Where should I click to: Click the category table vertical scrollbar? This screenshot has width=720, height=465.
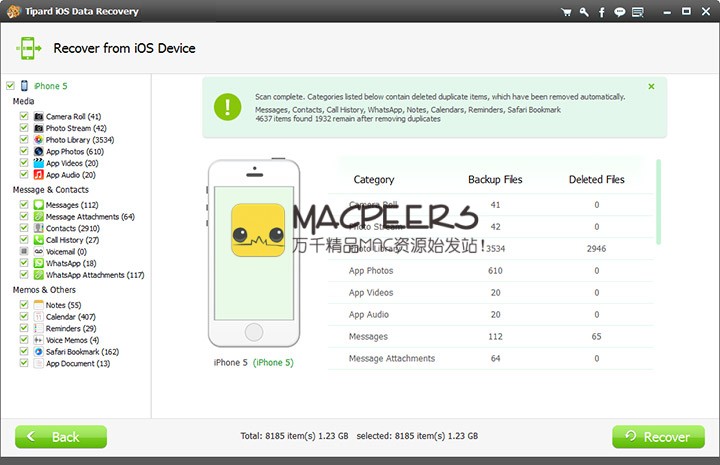click(658, 202)
